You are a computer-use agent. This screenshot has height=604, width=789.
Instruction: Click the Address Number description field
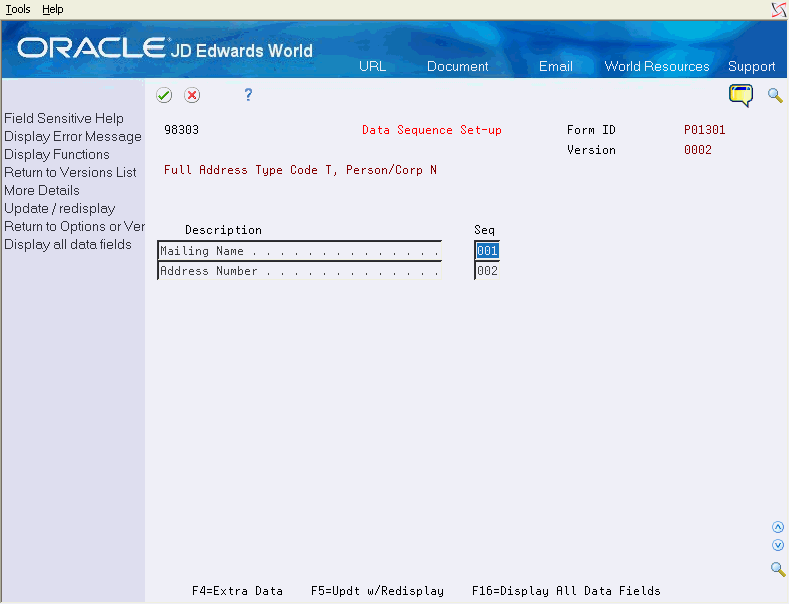[299, 271]
